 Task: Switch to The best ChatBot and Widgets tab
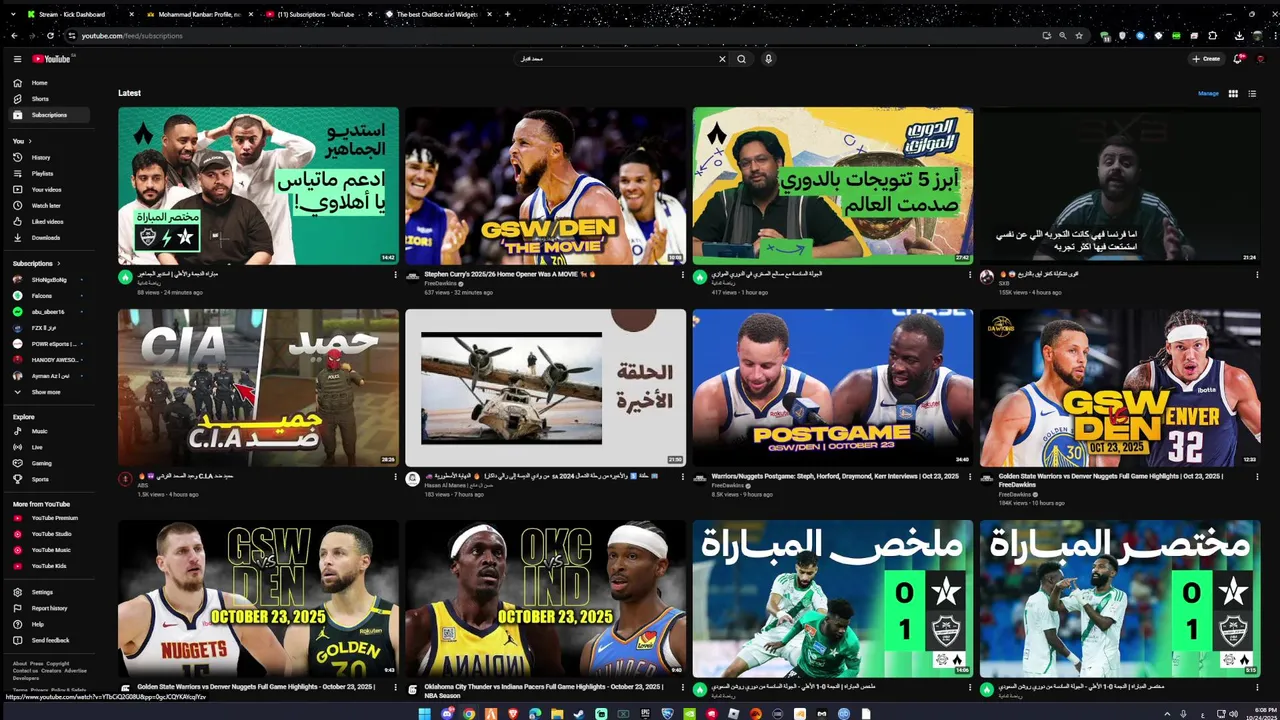point(438,14)
